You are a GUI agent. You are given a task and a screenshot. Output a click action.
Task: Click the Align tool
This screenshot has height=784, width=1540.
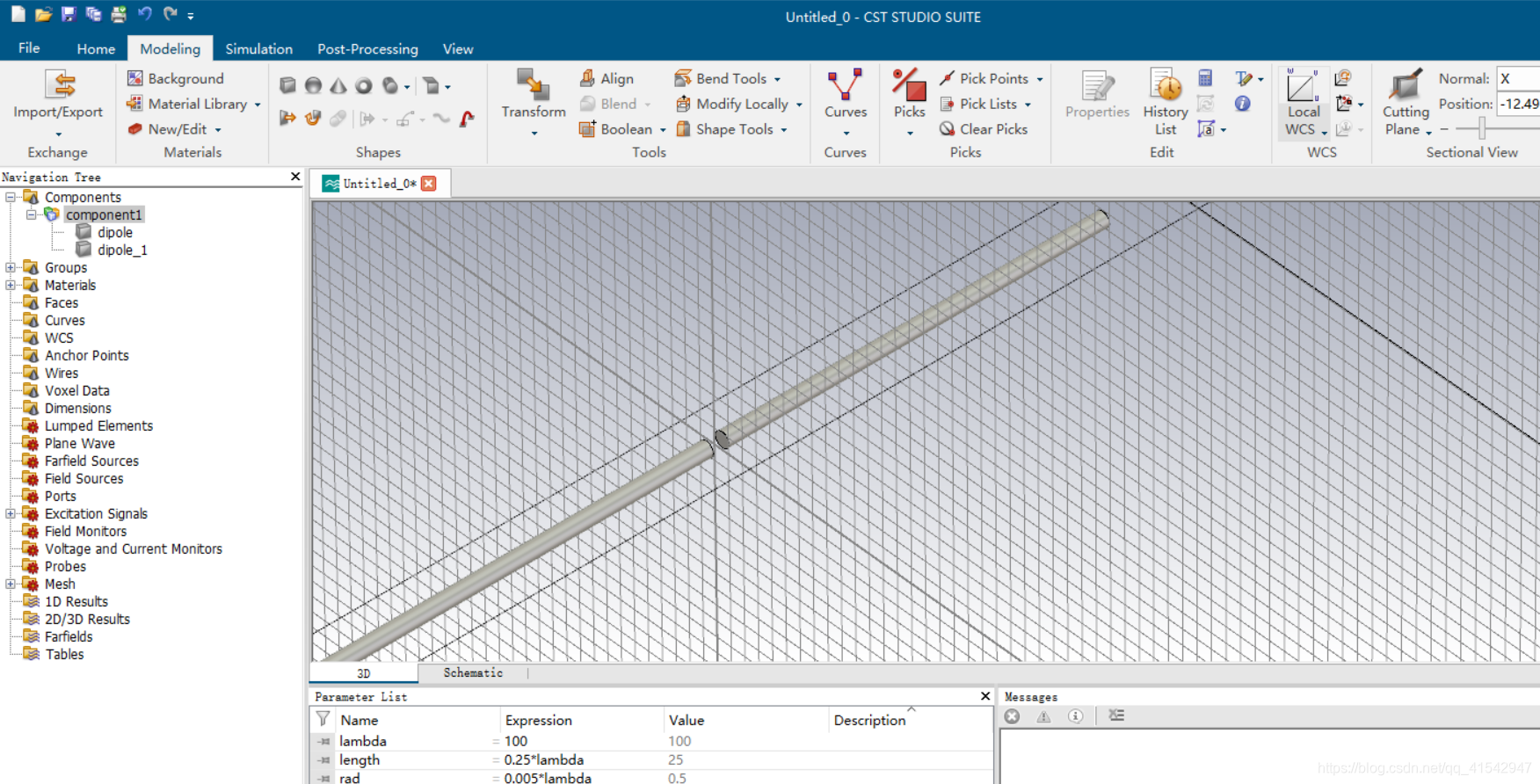pos(607,78)
